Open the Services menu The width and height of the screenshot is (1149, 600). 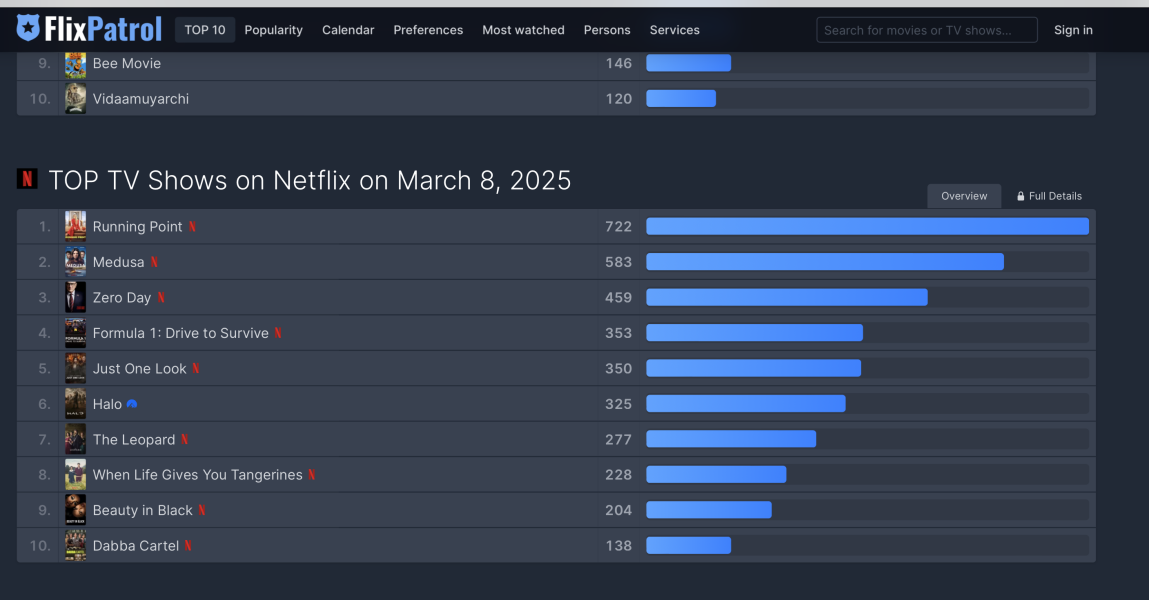click(674, 30)
